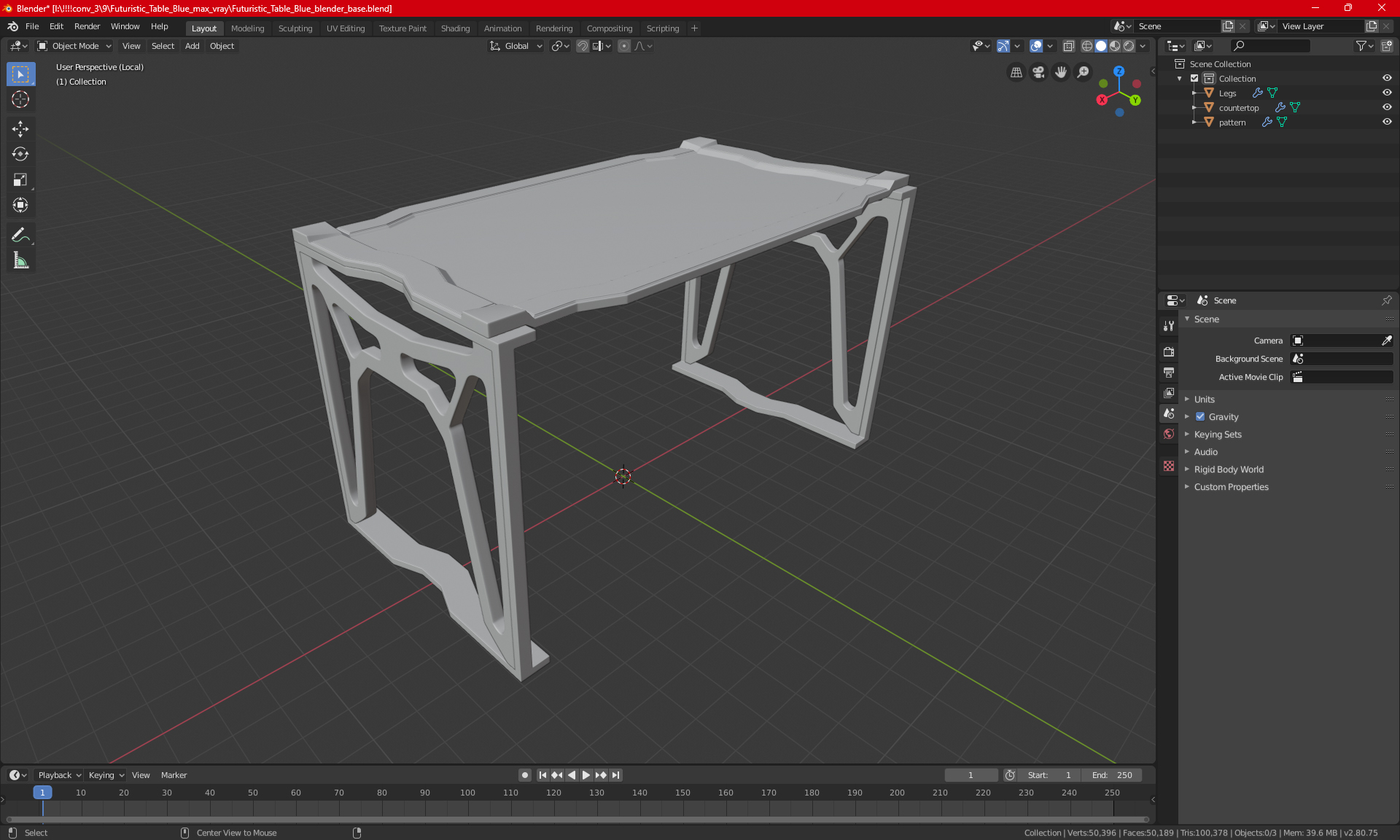1400x840 pixels.
Task: Open the Object menu in viewport header
Action: pos(222,46)
